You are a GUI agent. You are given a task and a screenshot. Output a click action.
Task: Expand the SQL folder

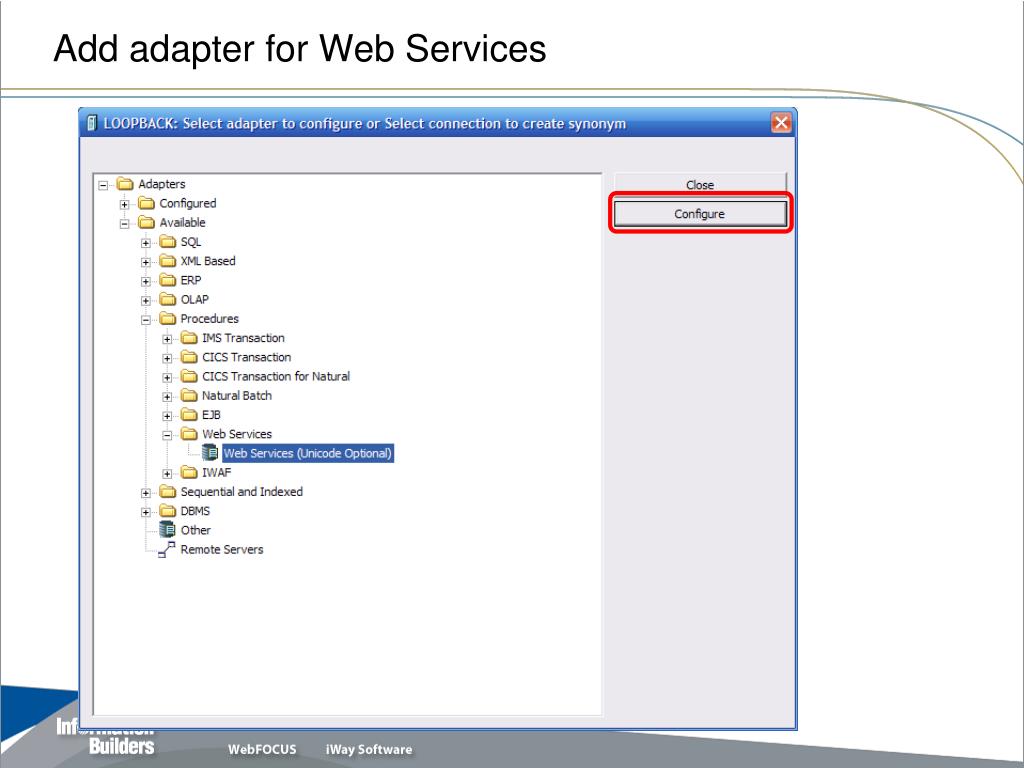point(146,243)
